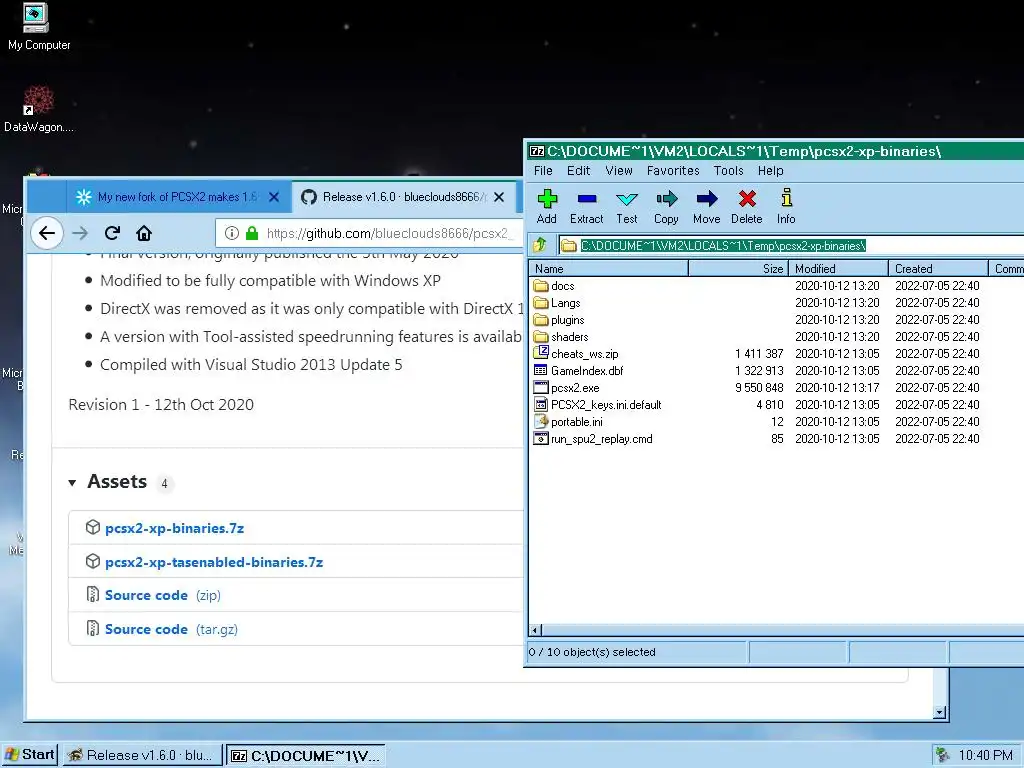This screenshot has width=1024, height=768.
Task: Select the plugins folder
Action: (559, 319)
